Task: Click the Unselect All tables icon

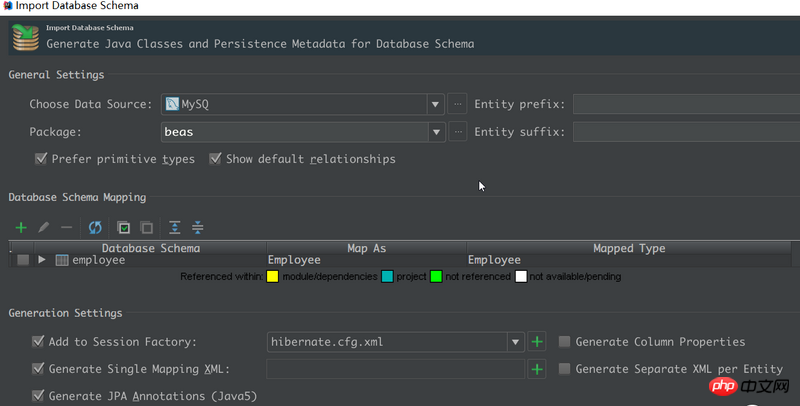Action: point(146,228)
